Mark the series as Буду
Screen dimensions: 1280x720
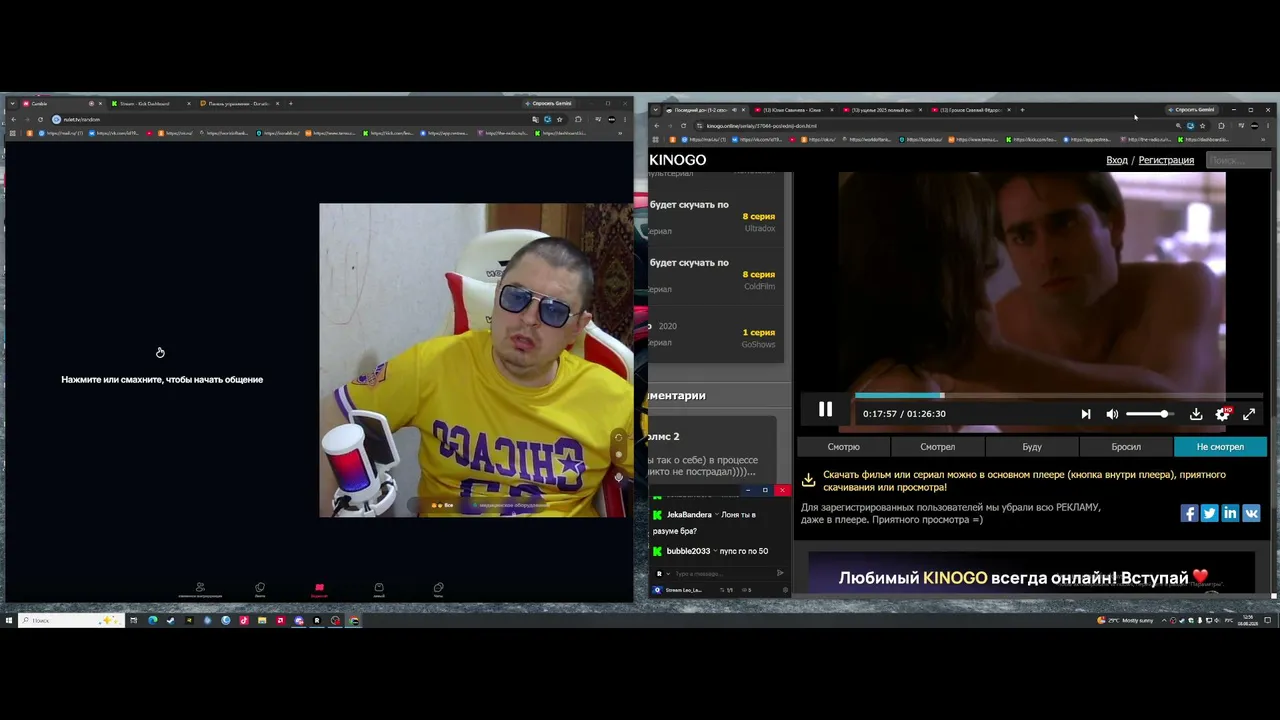click(x=1032, y=447)
